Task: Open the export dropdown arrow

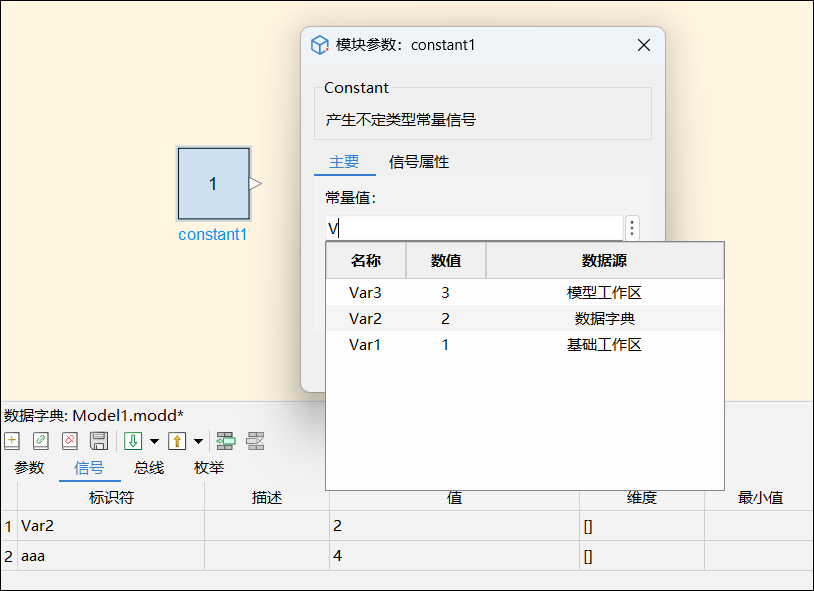Action: pyautogui.click(x=198, y=441)
